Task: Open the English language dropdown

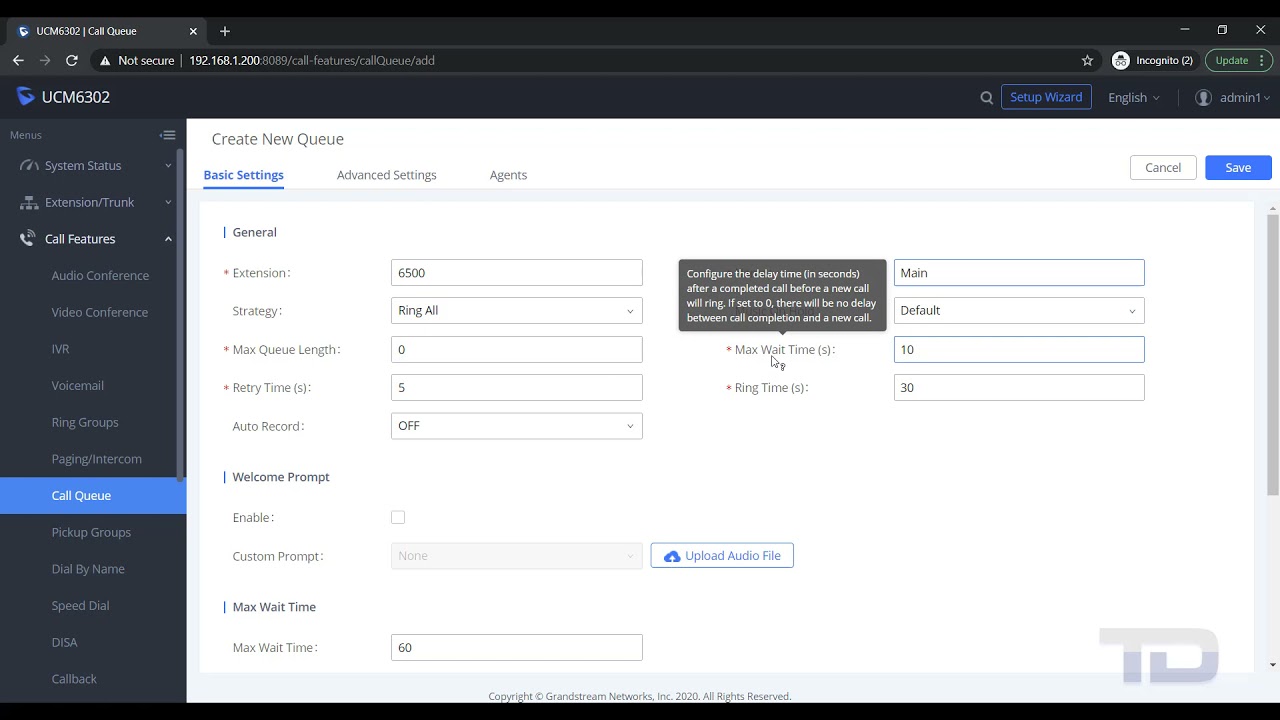Action: pos(1134,98)
